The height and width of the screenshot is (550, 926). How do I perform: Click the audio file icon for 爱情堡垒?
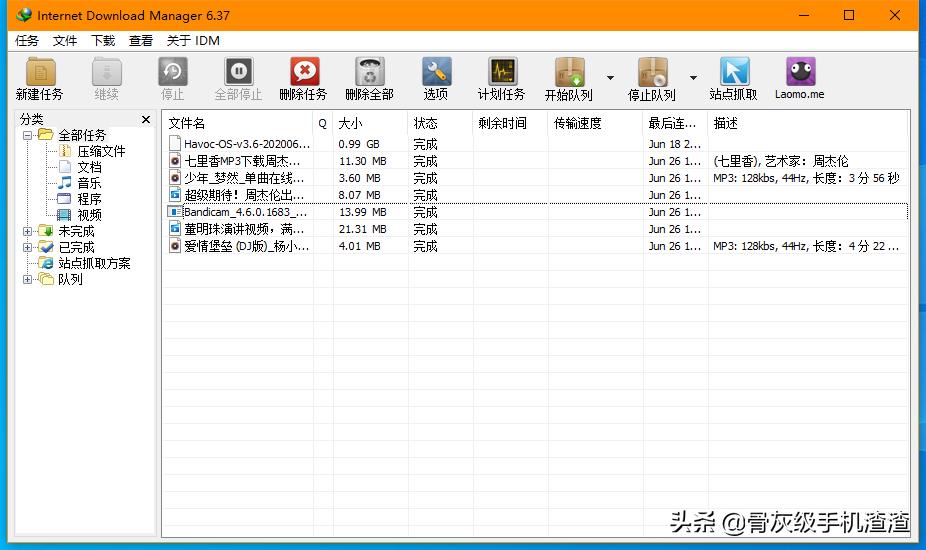(x=175, y=246)
